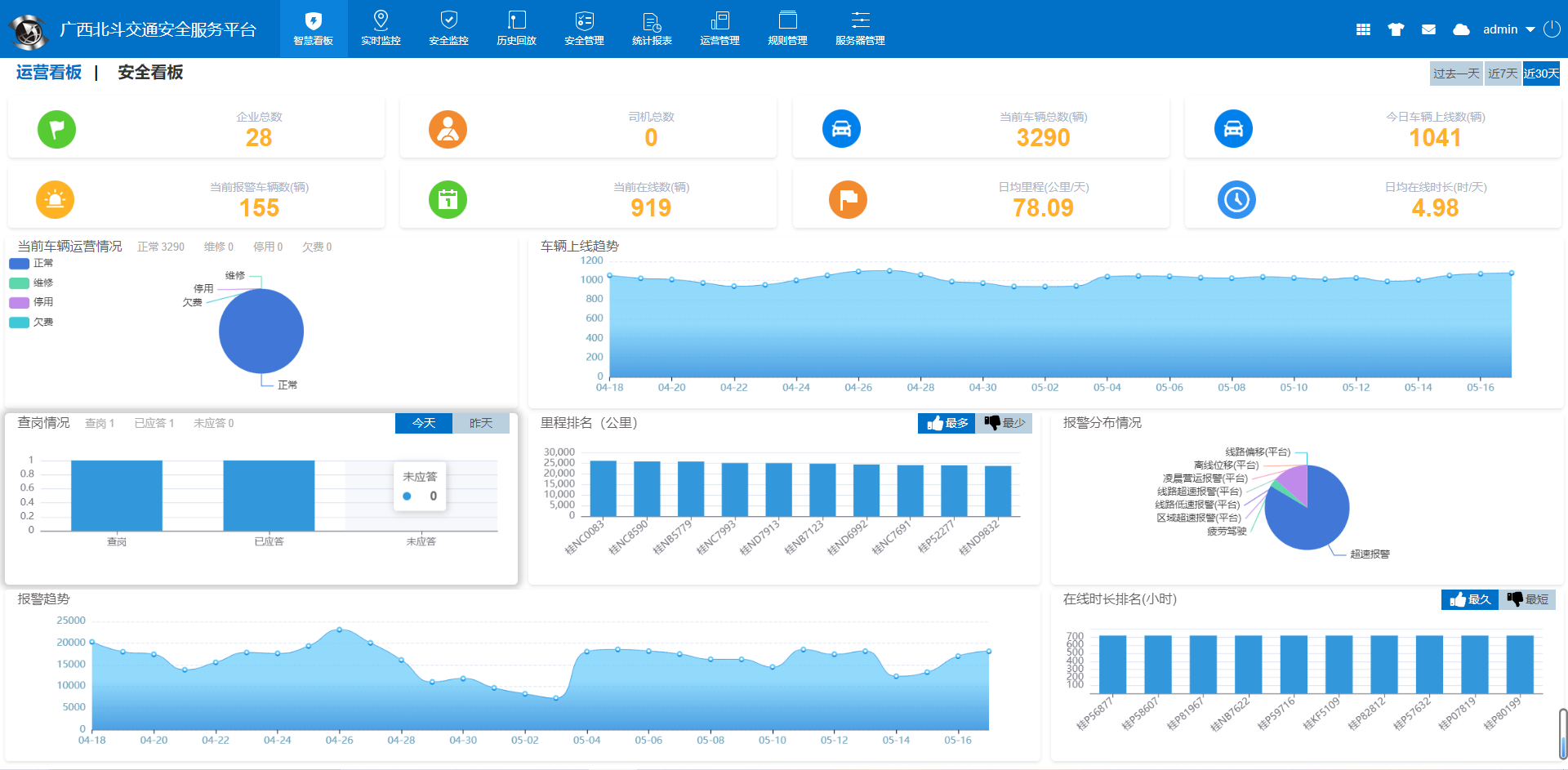Click 桂NC0083 mileage bar

pyautogui.click(x=604, y=488)
